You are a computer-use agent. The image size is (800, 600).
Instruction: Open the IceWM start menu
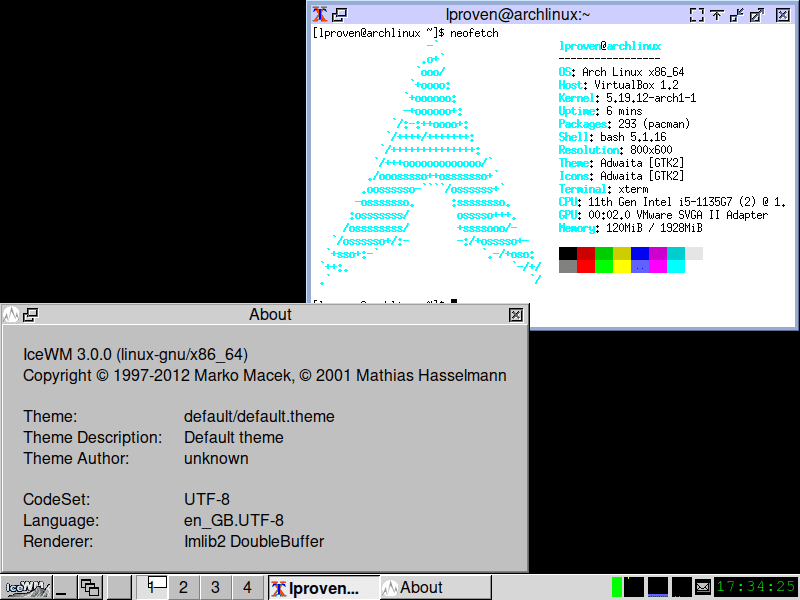(x=26, y=587)
